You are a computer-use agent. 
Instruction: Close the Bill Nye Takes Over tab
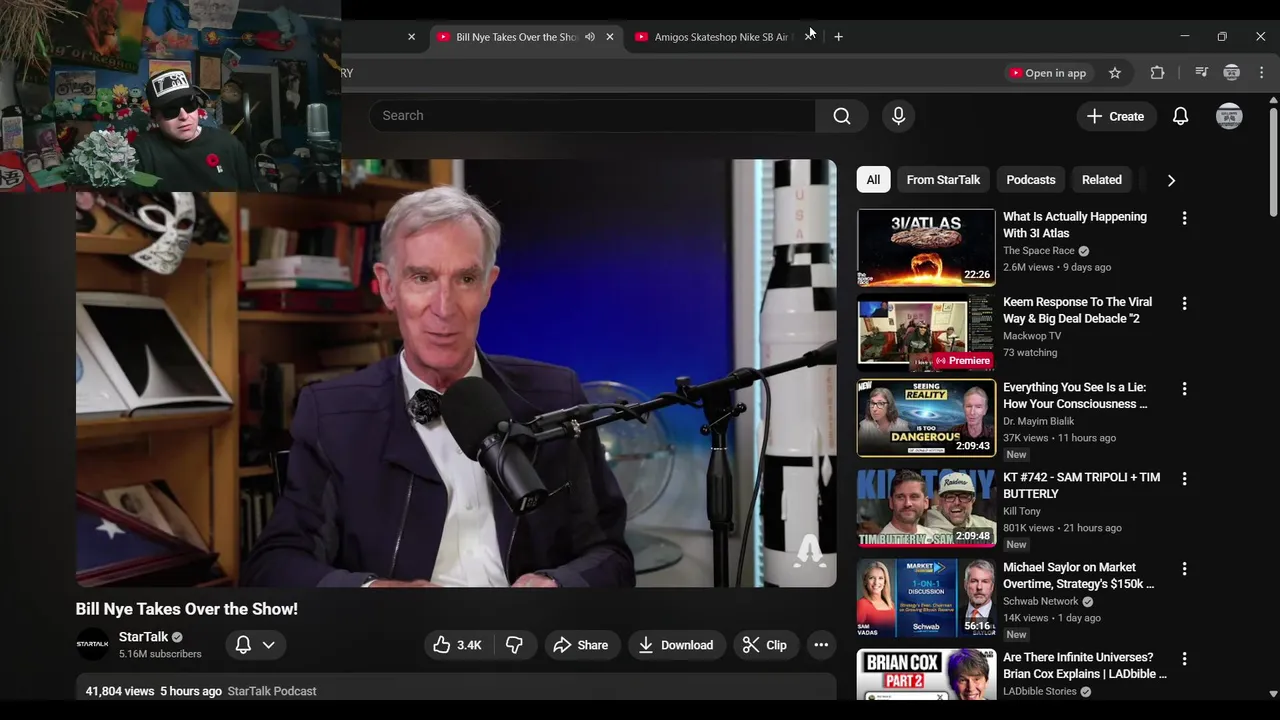[x=610, y=37]
